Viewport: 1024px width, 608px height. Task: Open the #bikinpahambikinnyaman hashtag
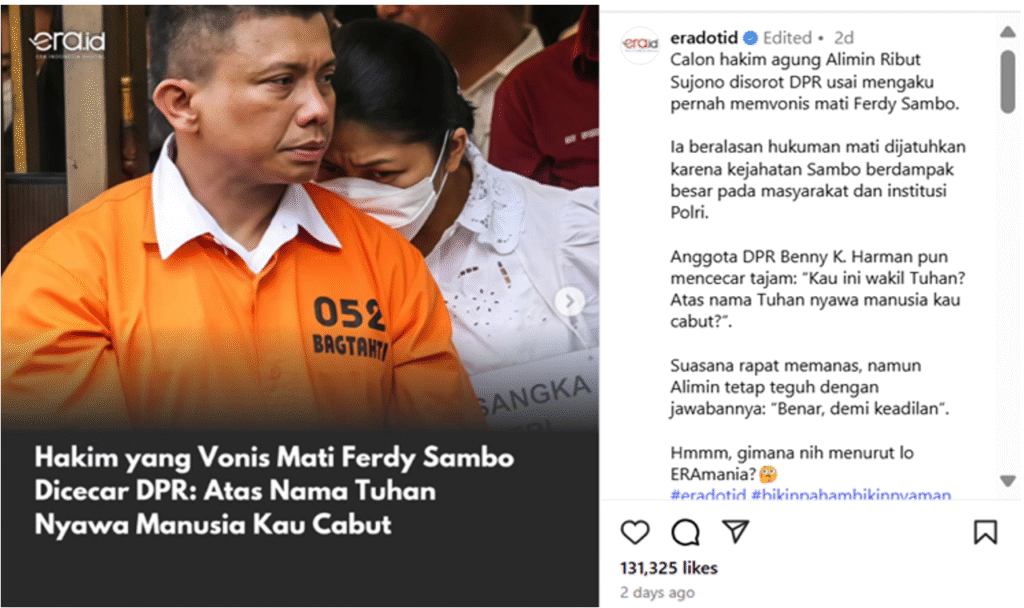(851, 495)
